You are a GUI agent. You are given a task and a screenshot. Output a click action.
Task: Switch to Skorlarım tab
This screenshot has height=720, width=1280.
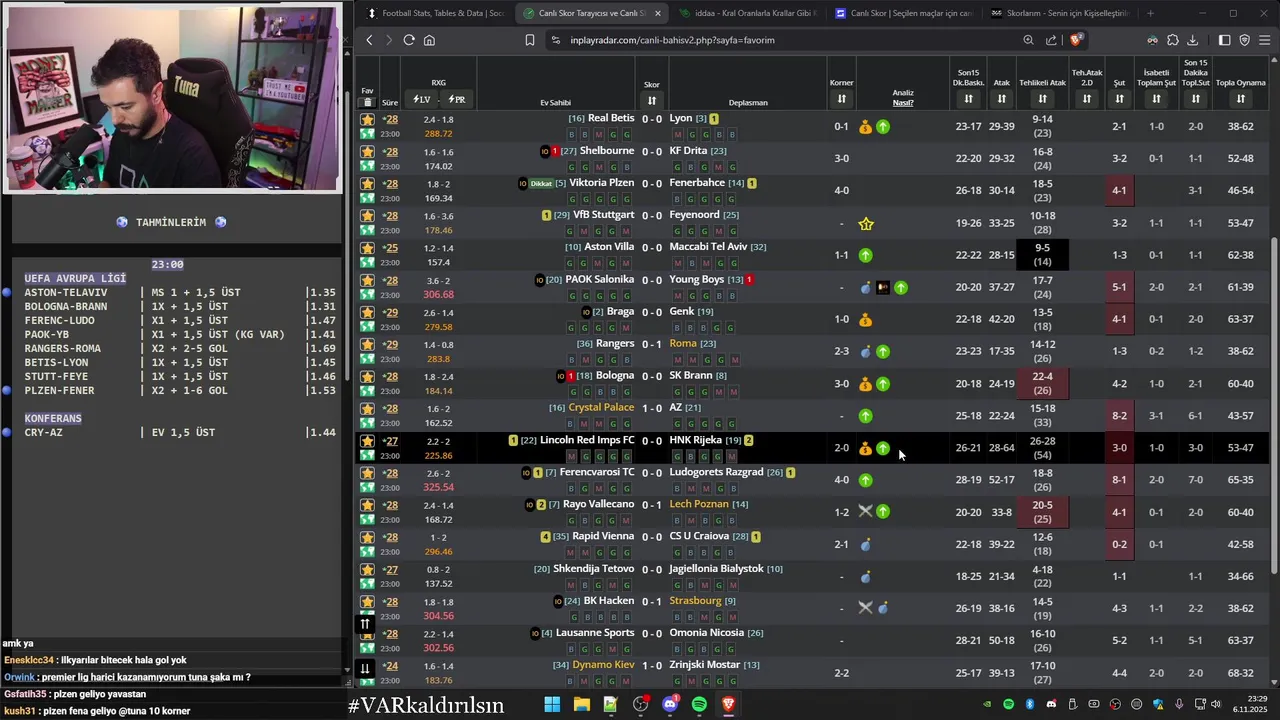[x=1061, y=13]
